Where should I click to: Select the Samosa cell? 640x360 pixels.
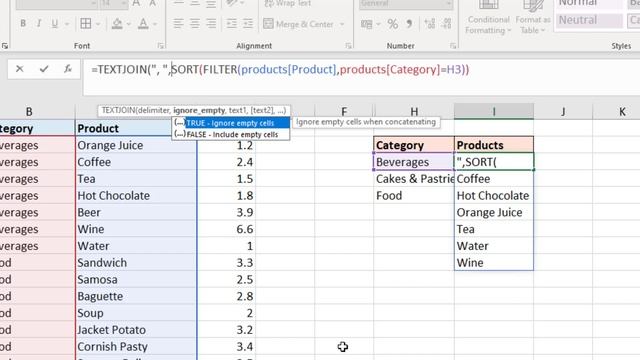click(x=136, y=279)
